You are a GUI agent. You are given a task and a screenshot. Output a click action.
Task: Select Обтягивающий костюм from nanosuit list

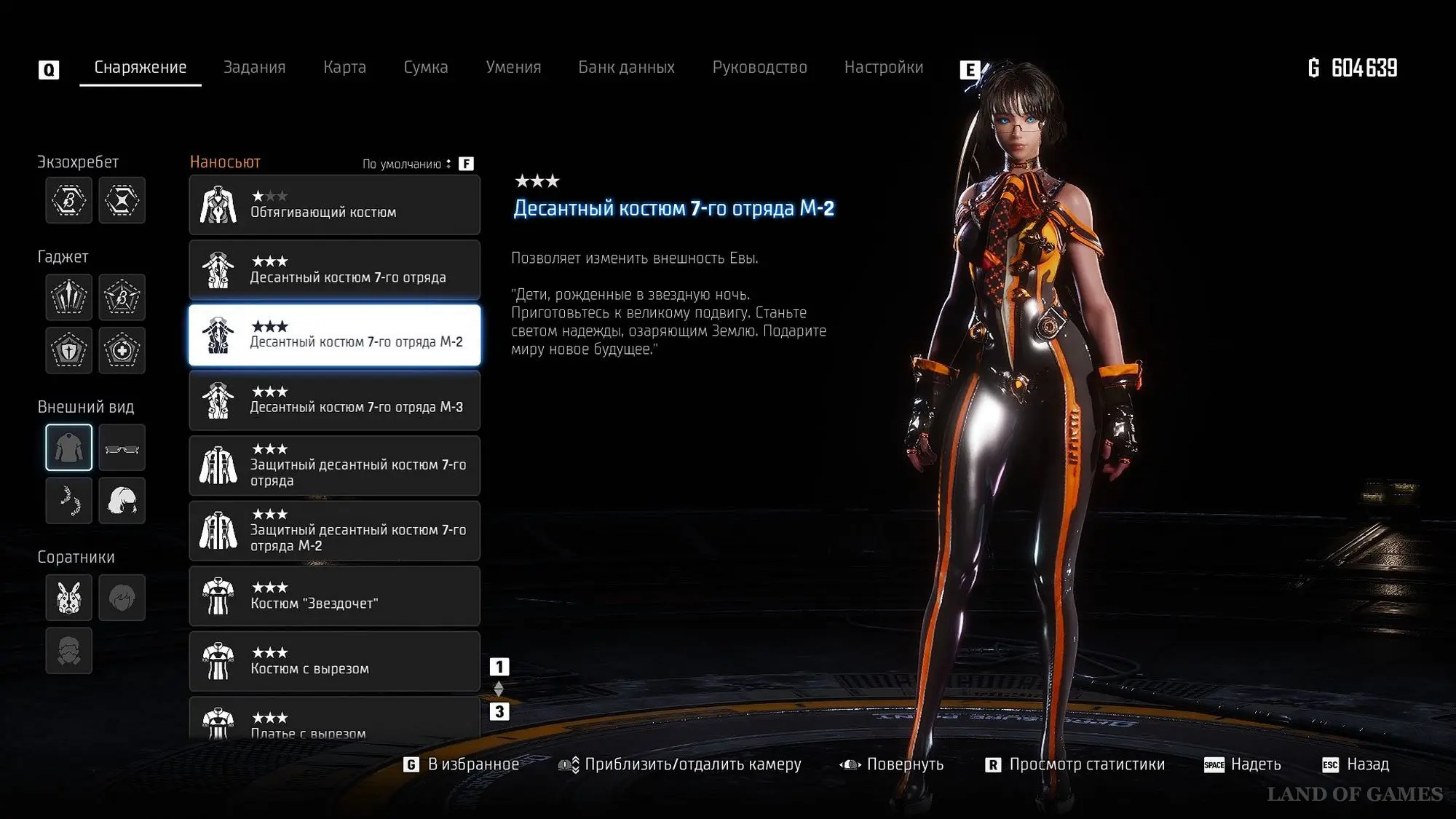click(x=334, y=205)
